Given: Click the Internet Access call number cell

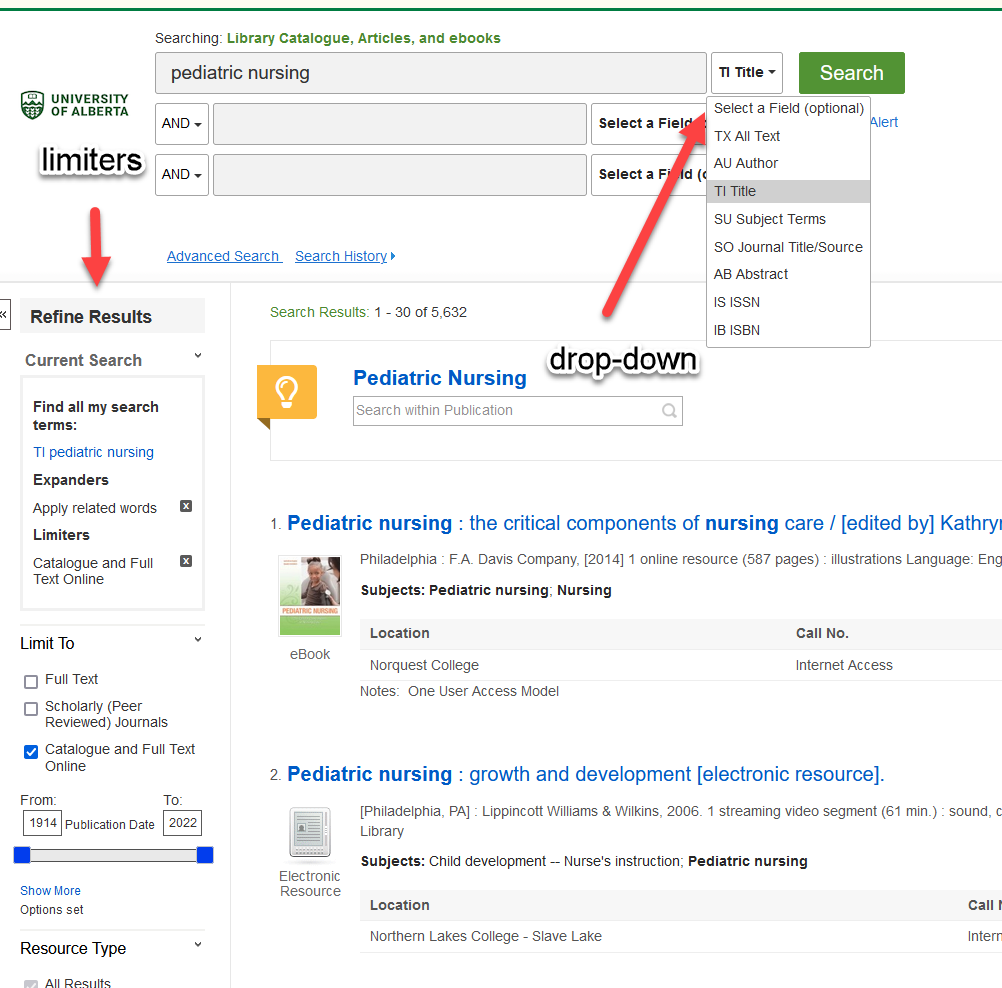Looking at the screenshot, I should click(844, 665).
